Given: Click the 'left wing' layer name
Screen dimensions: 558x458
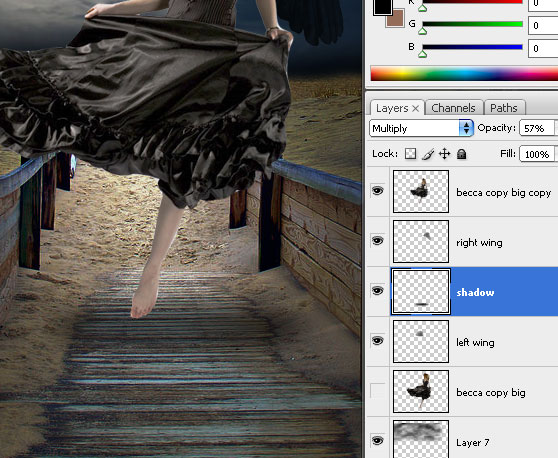Looking at the screenshot, I should point(475,342).
